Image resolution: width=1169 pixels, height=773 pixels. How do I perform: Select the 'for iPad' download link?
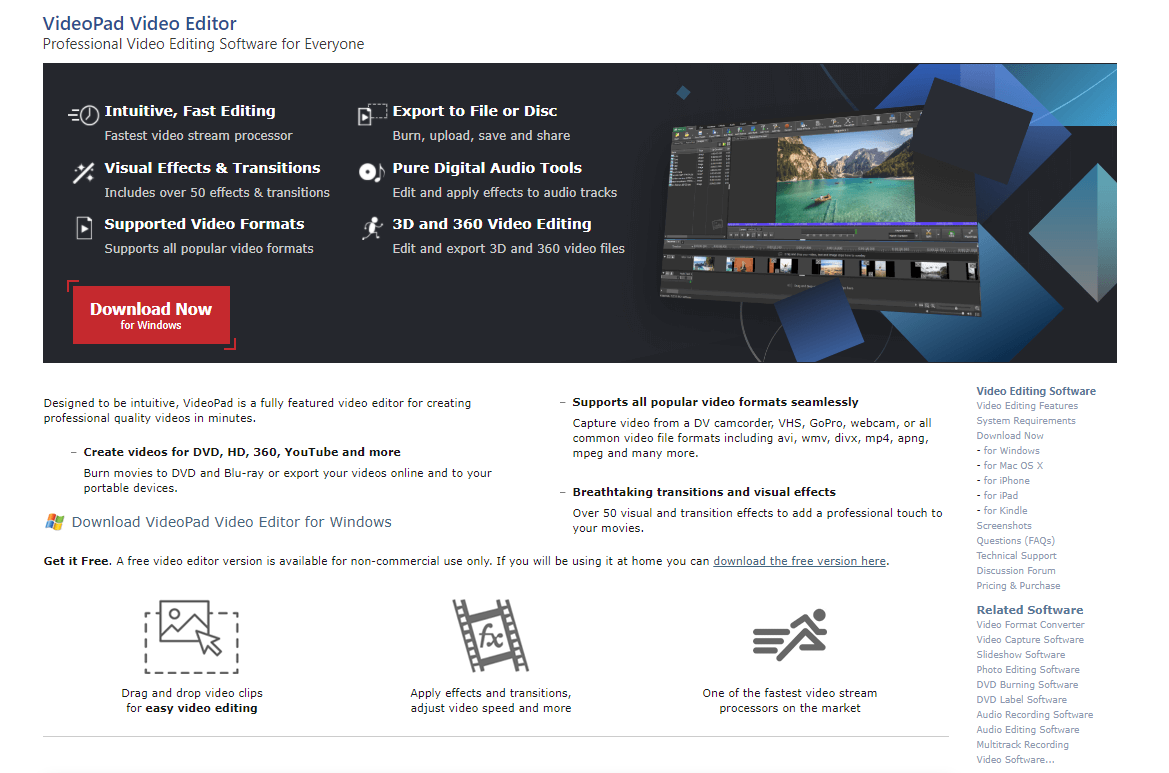coord(1001,495)
